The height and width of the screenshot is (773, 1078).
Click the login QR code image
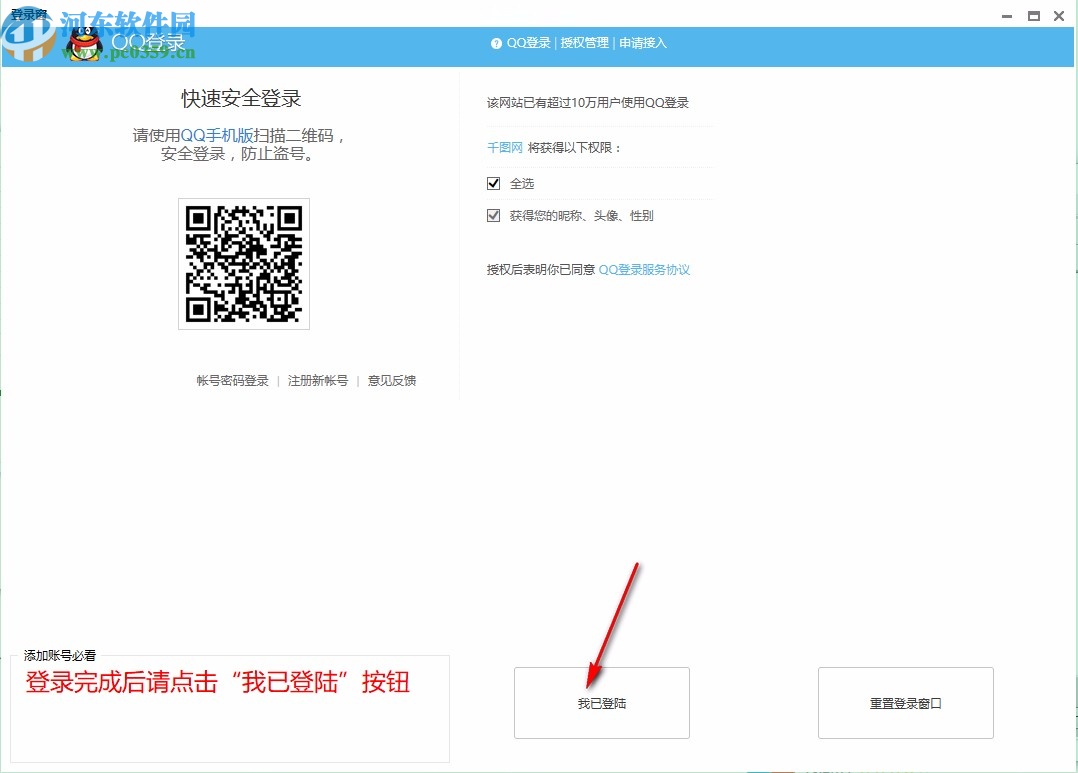coord(243,263)
